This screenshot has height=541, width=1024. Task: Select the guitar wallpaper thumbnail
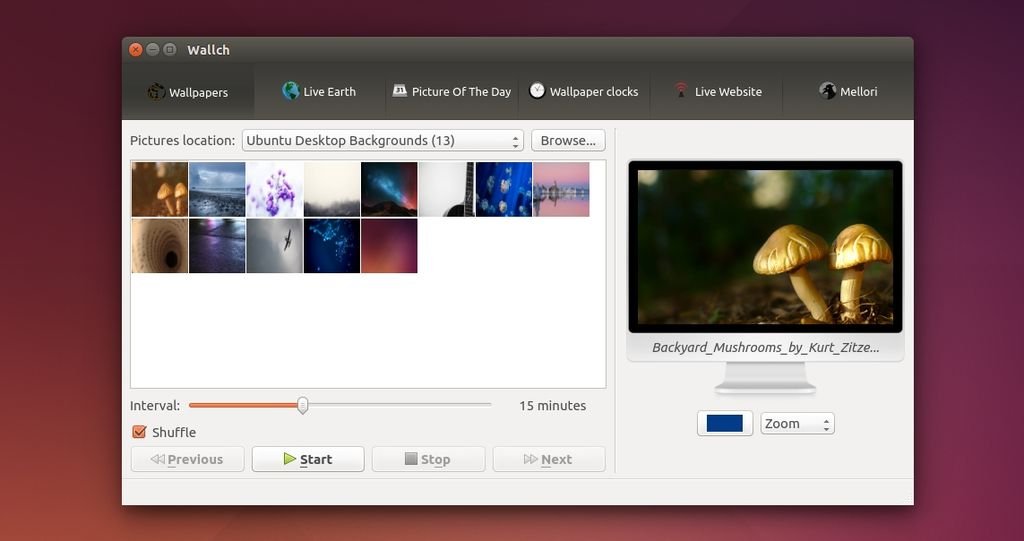tap(447, 189)
